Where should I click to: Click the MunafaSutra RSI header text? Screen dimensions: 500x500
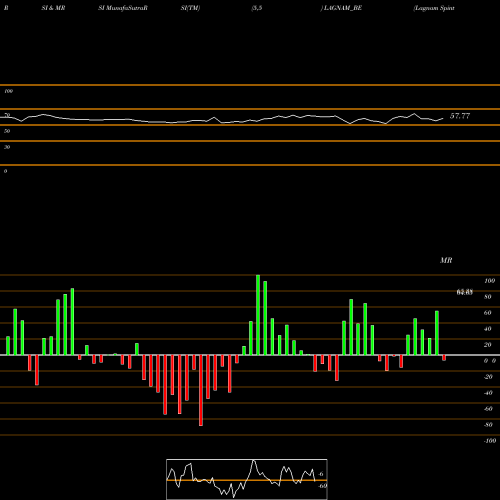click(123, 8)
